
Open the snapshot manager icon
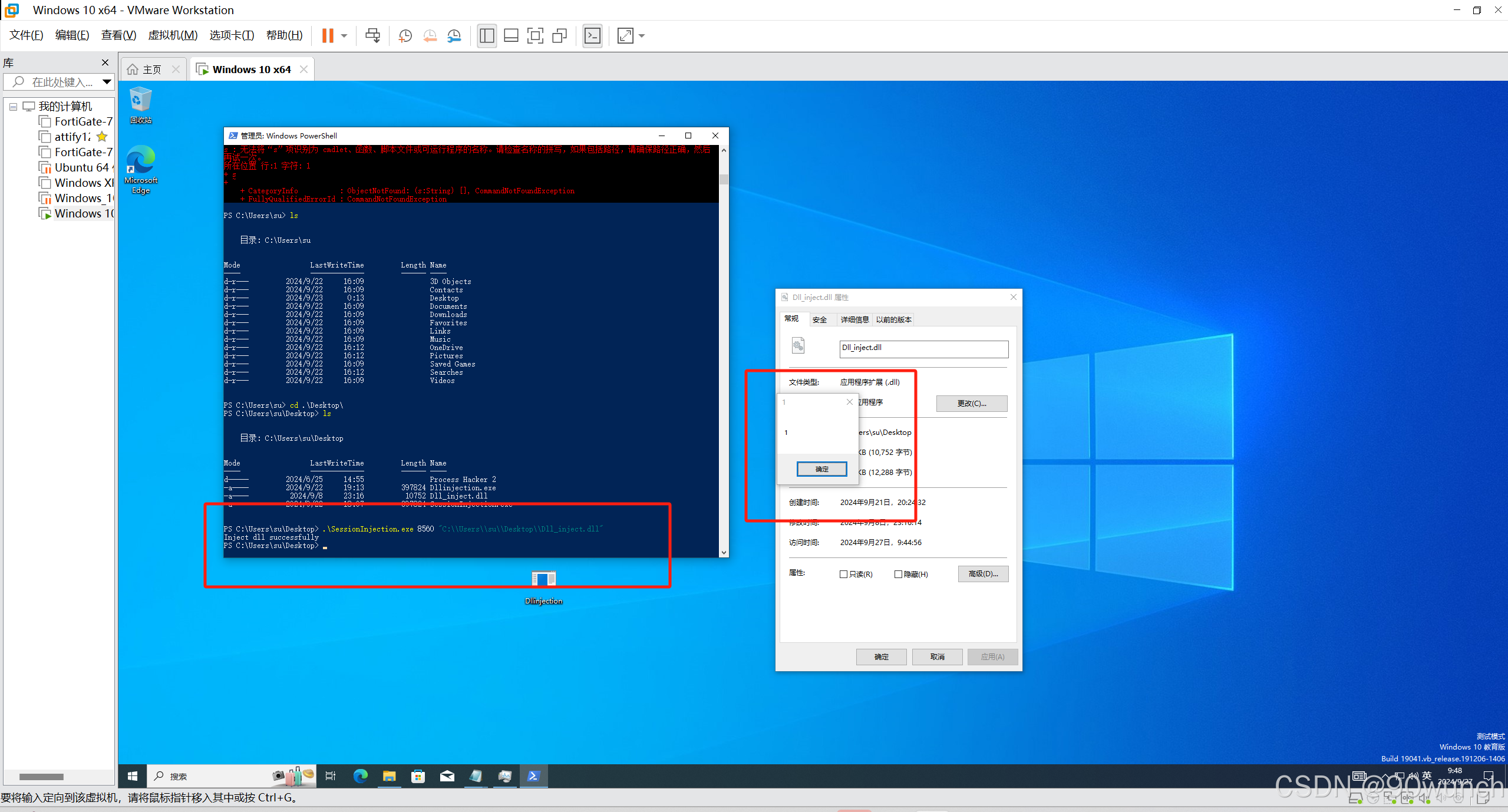tap(454, 36)
